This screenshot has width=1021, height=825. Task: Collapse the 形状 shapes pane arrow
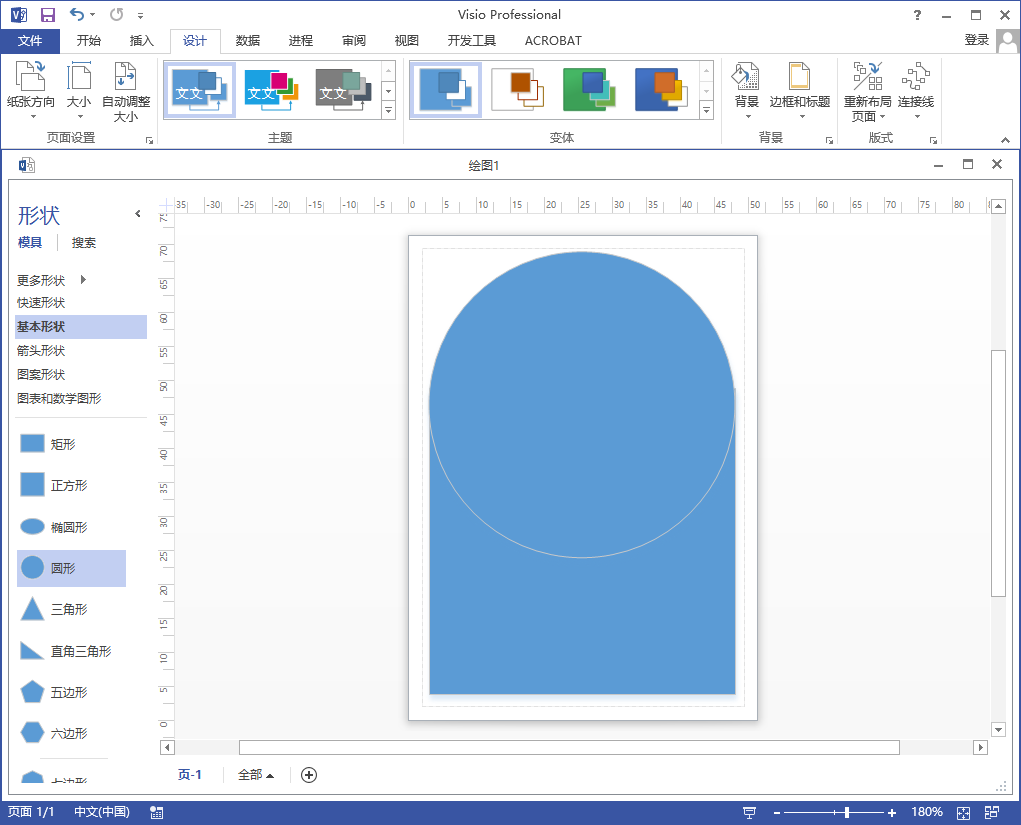[x=137, y=214]
